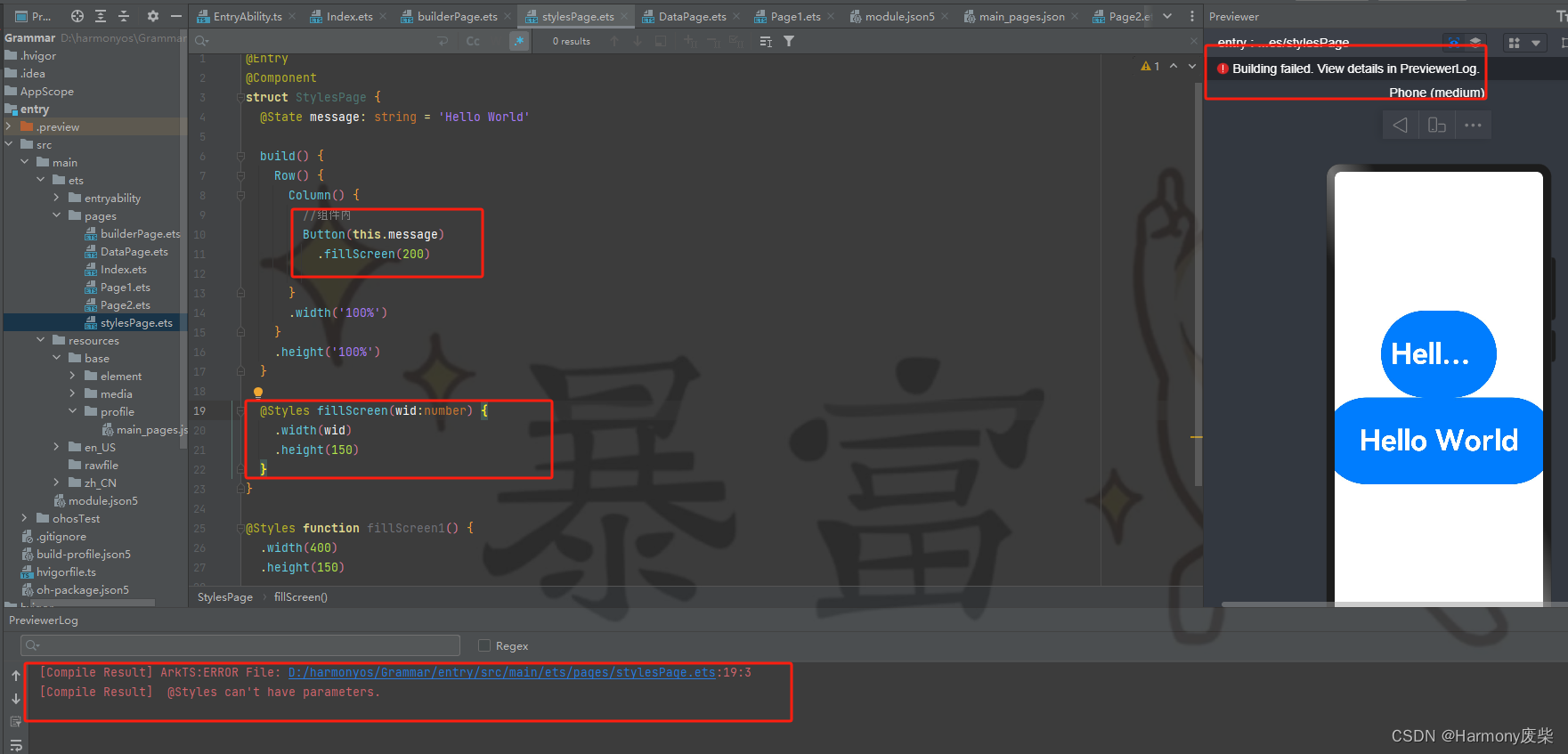Show hidden editor tabs dropdown
Image resolution: width=1568 pixels, height=754 pixels.
tap(1167, 16)
